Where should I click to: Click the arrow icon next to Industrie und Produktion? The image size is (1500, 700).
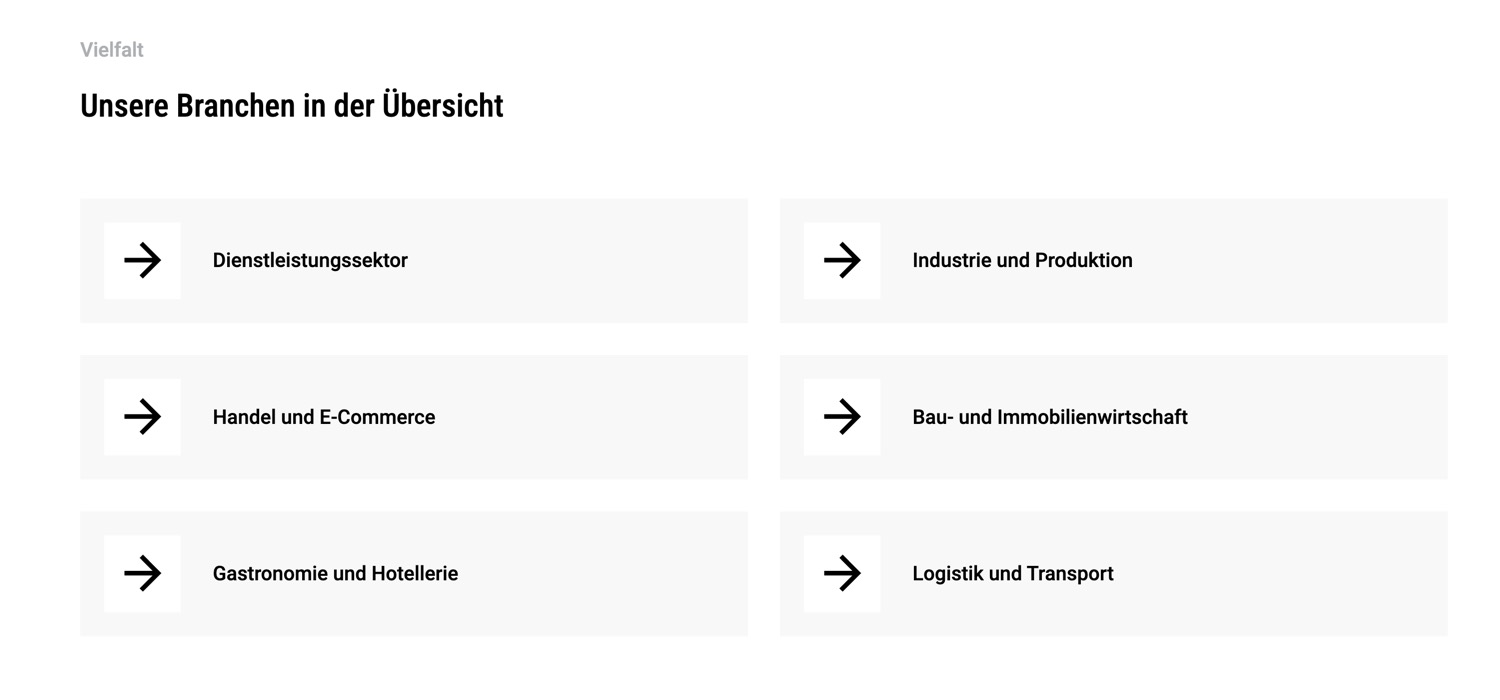[842, 261]
